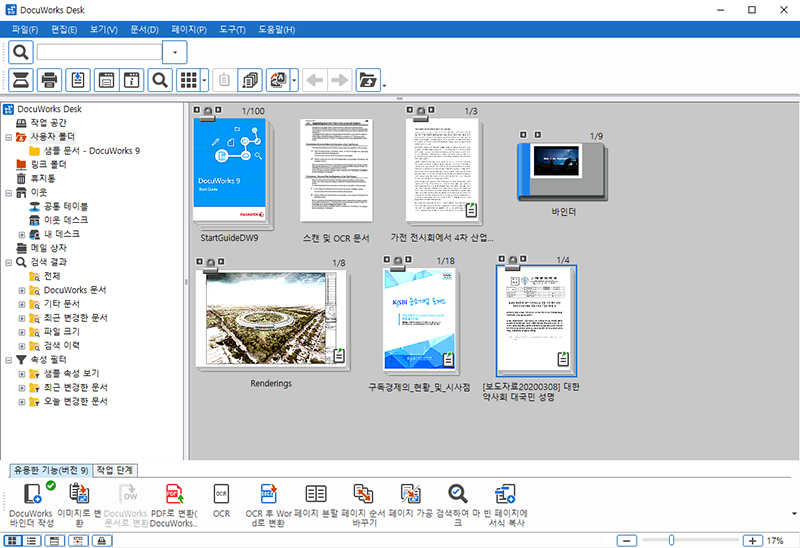The width and height of the screenshot is (800, 548).
Task: Open 휴지통 in the tree
Action: click(43, 179)
